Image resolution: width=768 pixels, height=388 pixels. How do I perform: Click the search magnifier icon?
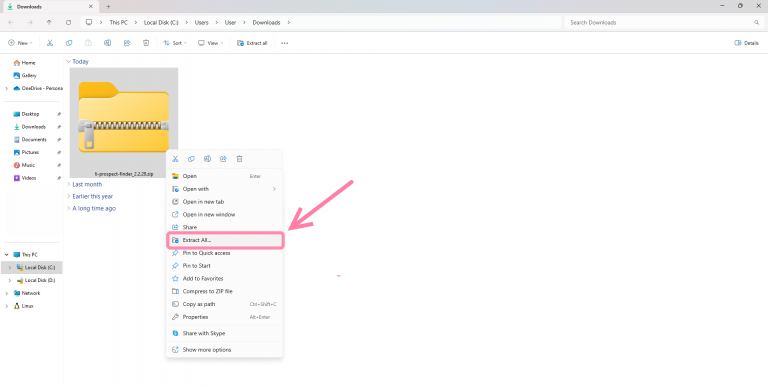pos(757,23)
